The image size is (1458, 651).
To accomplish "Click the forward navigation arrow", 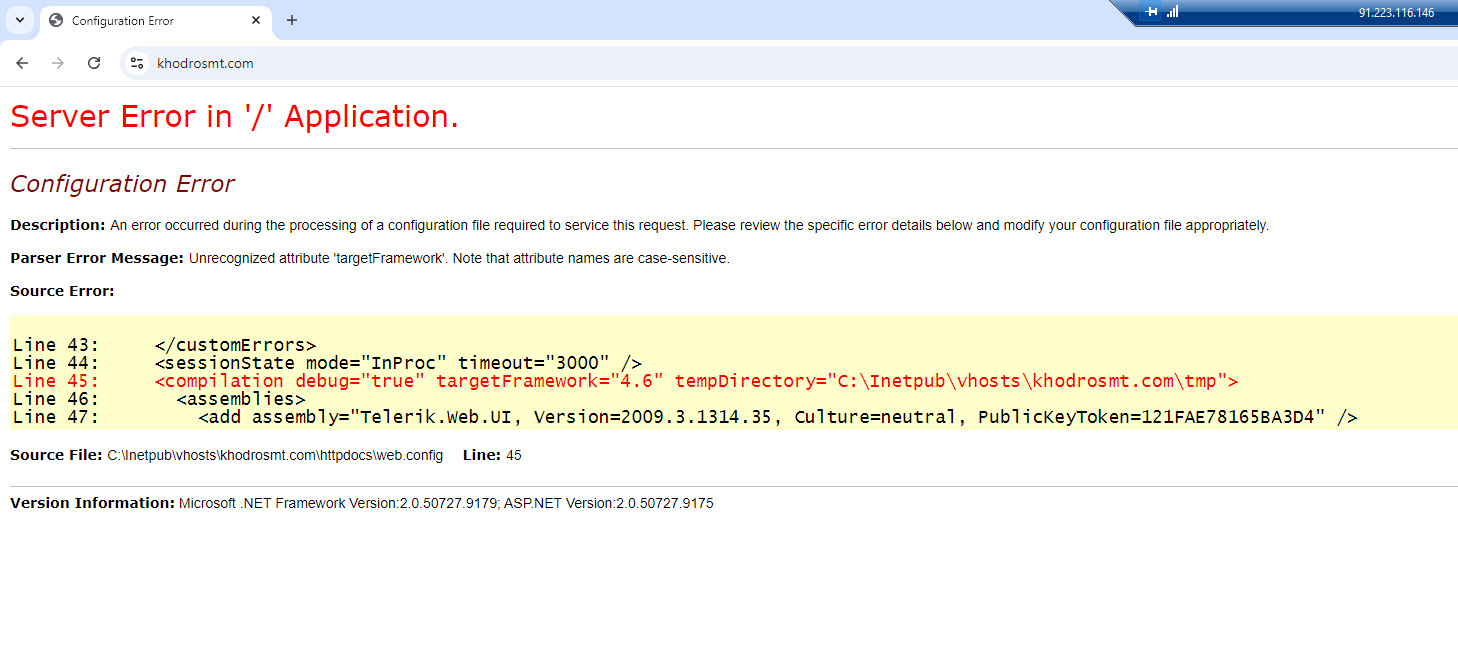I will (x=58, y=63).
